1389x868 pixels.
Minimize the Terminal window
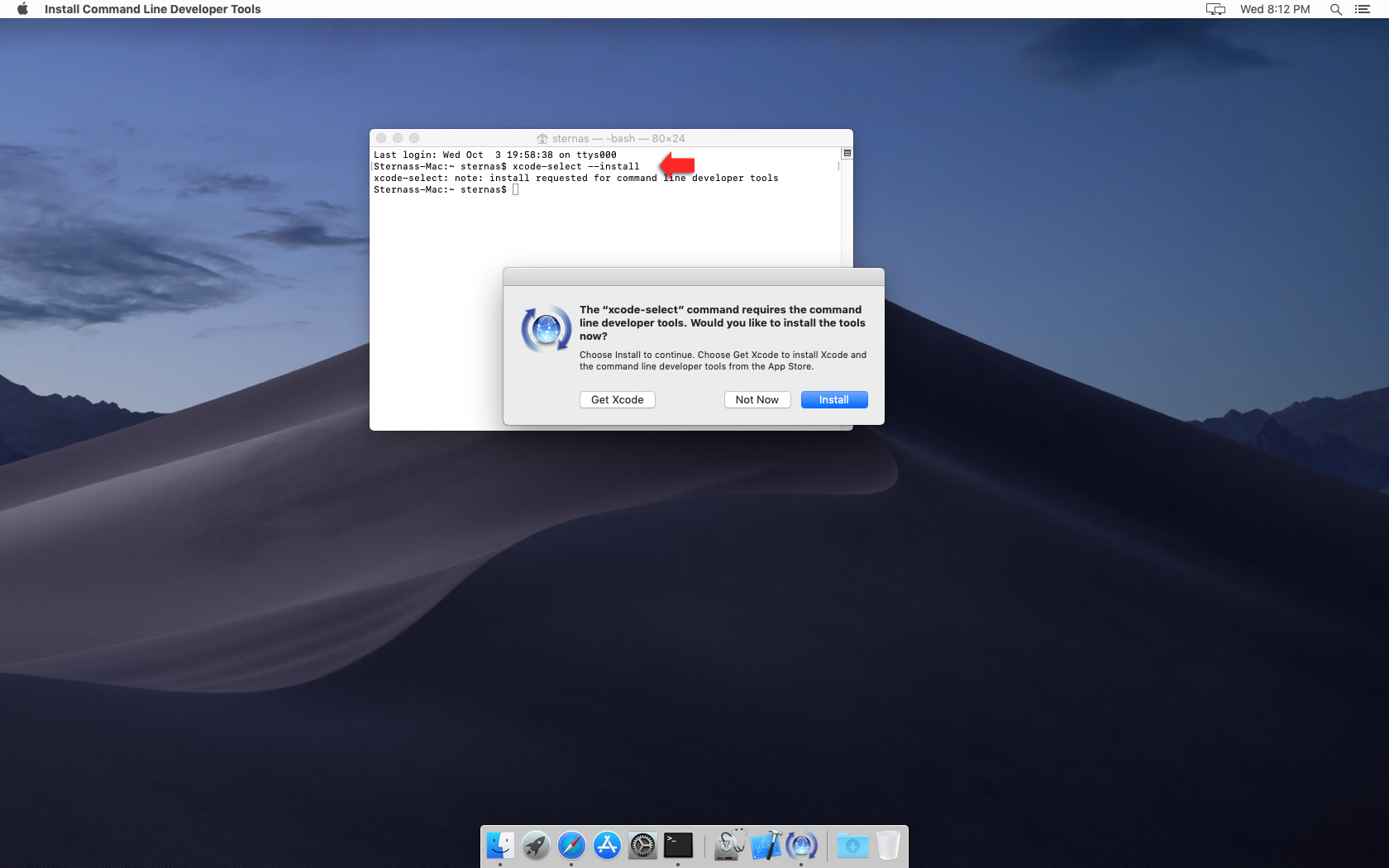click(x=398, y=138)
